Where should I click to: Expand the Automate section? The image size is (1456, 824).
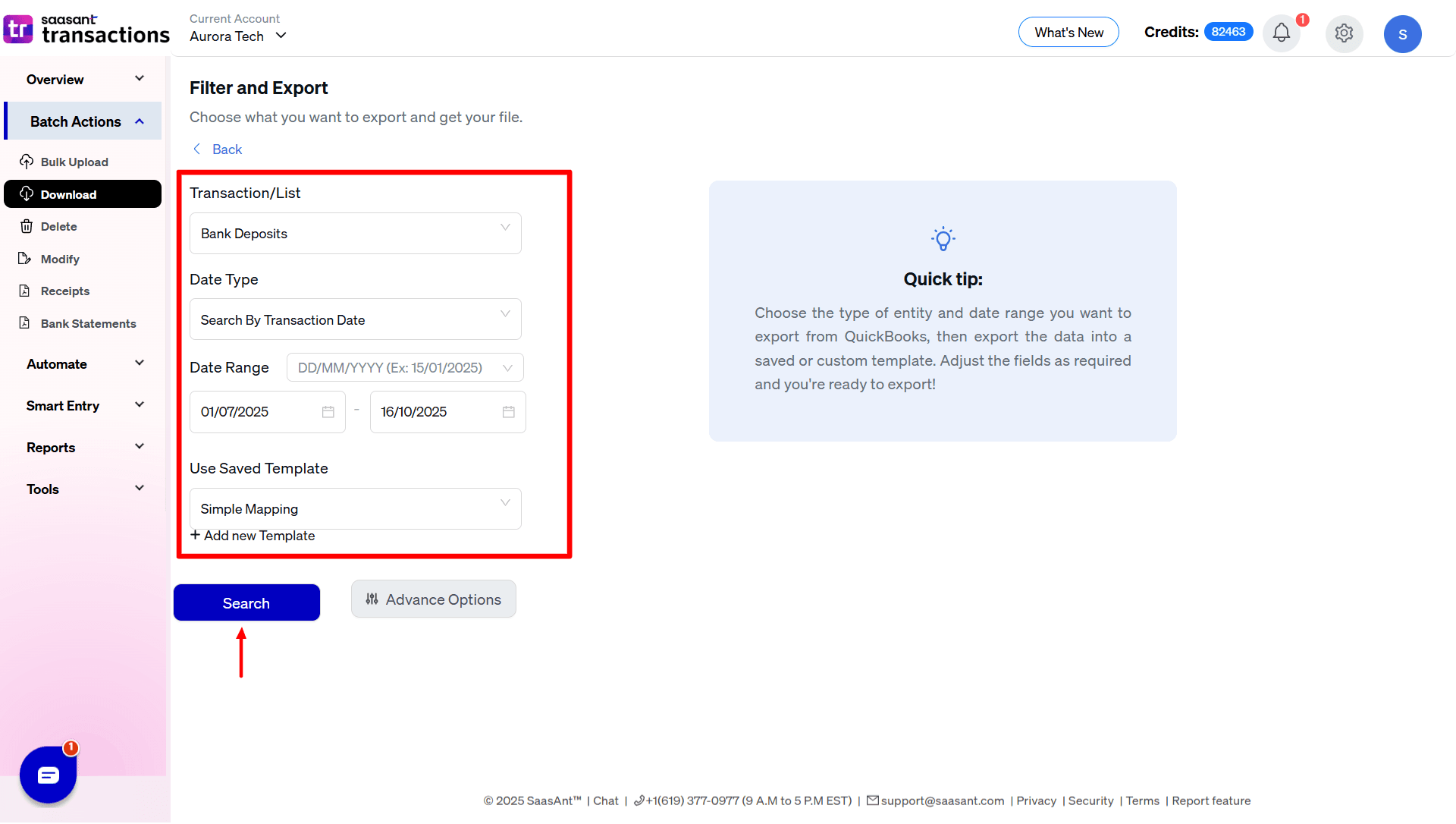83,363
